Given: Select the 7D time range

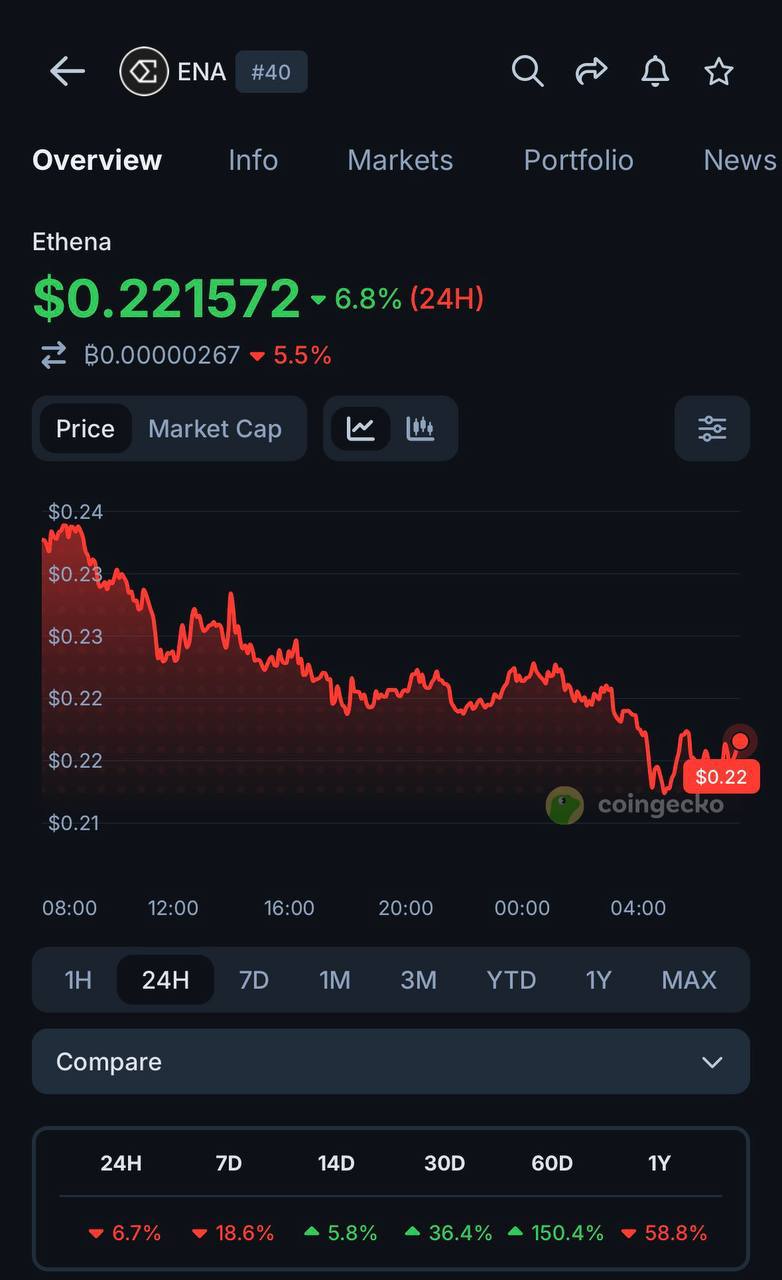Looking at the screenshot, I should tap(254, 980).
